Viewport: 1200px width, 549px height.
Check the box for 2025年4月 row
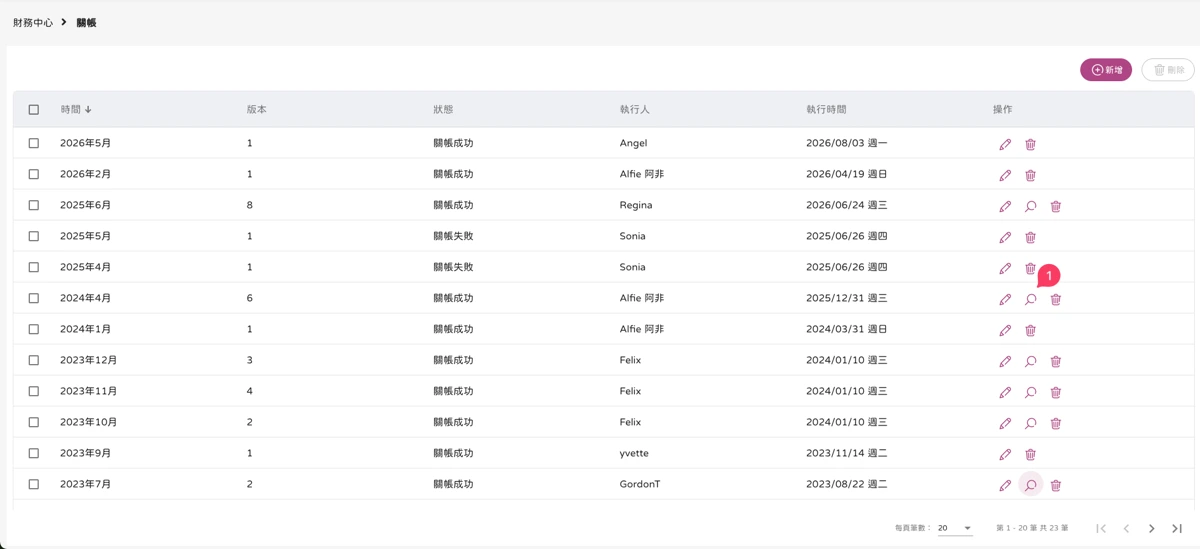coord(34,267)
